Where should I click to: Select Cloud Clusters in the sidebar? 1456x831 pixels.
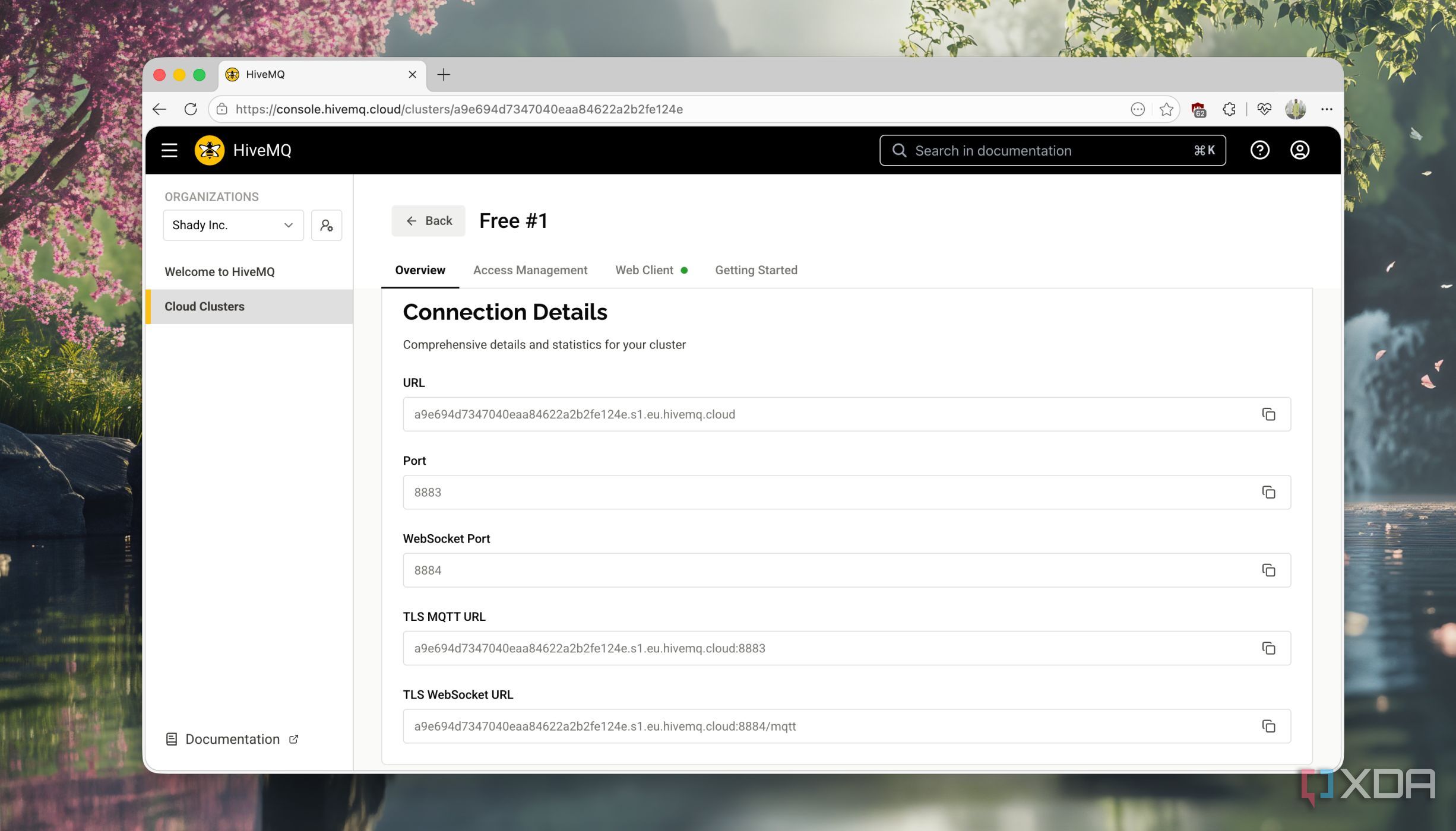point(249,307)
